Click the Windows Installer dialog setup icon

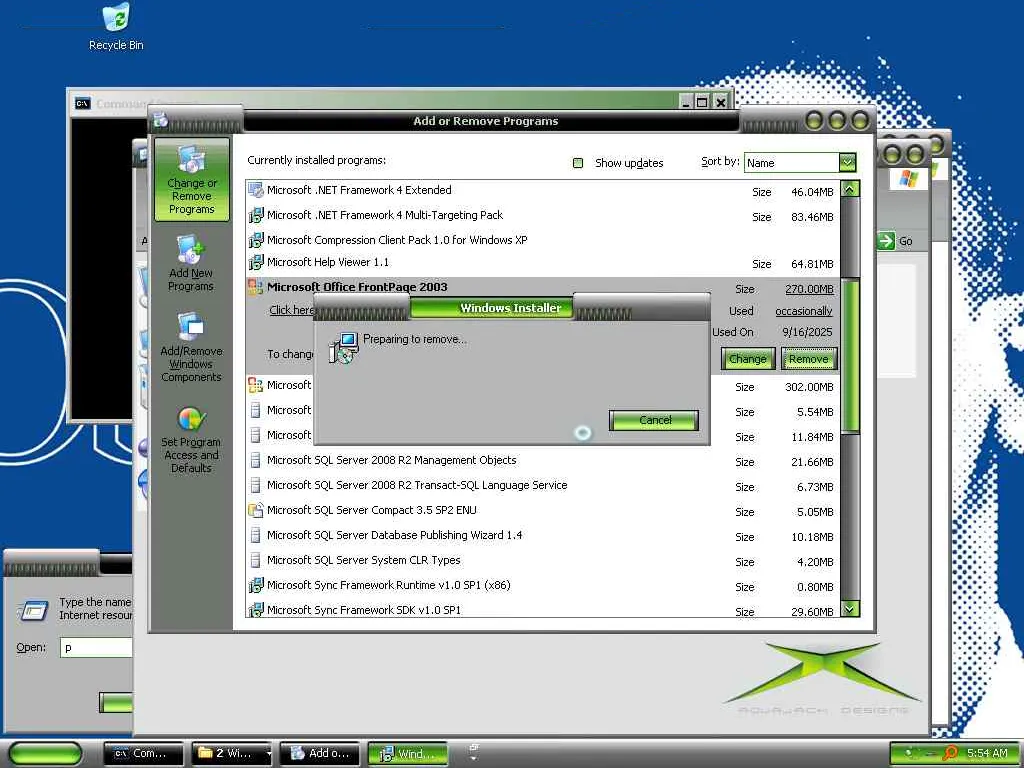click(x=344, y=347)
